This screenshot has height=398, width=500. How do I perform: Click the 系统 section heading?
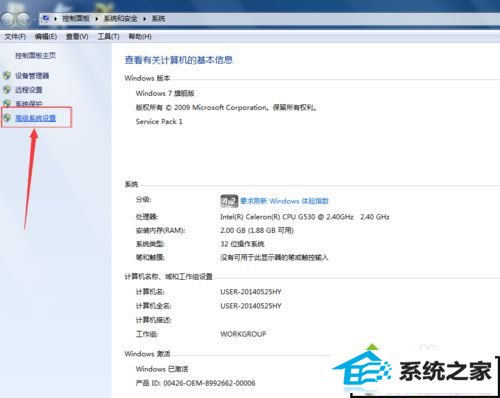(131, 184)
